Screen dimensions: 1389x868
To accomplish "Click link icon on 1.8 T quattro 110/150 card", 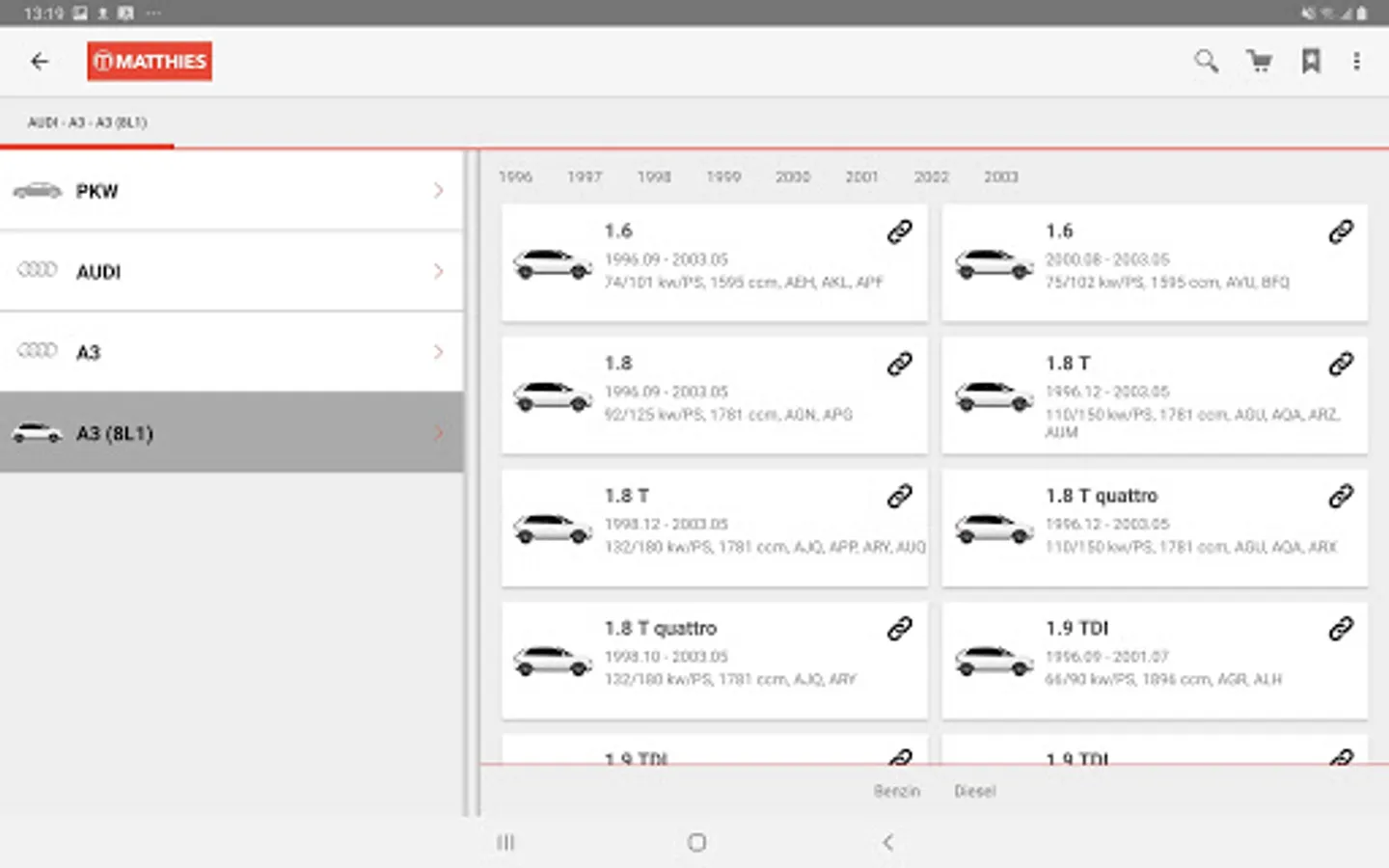I will [1341, 496].
